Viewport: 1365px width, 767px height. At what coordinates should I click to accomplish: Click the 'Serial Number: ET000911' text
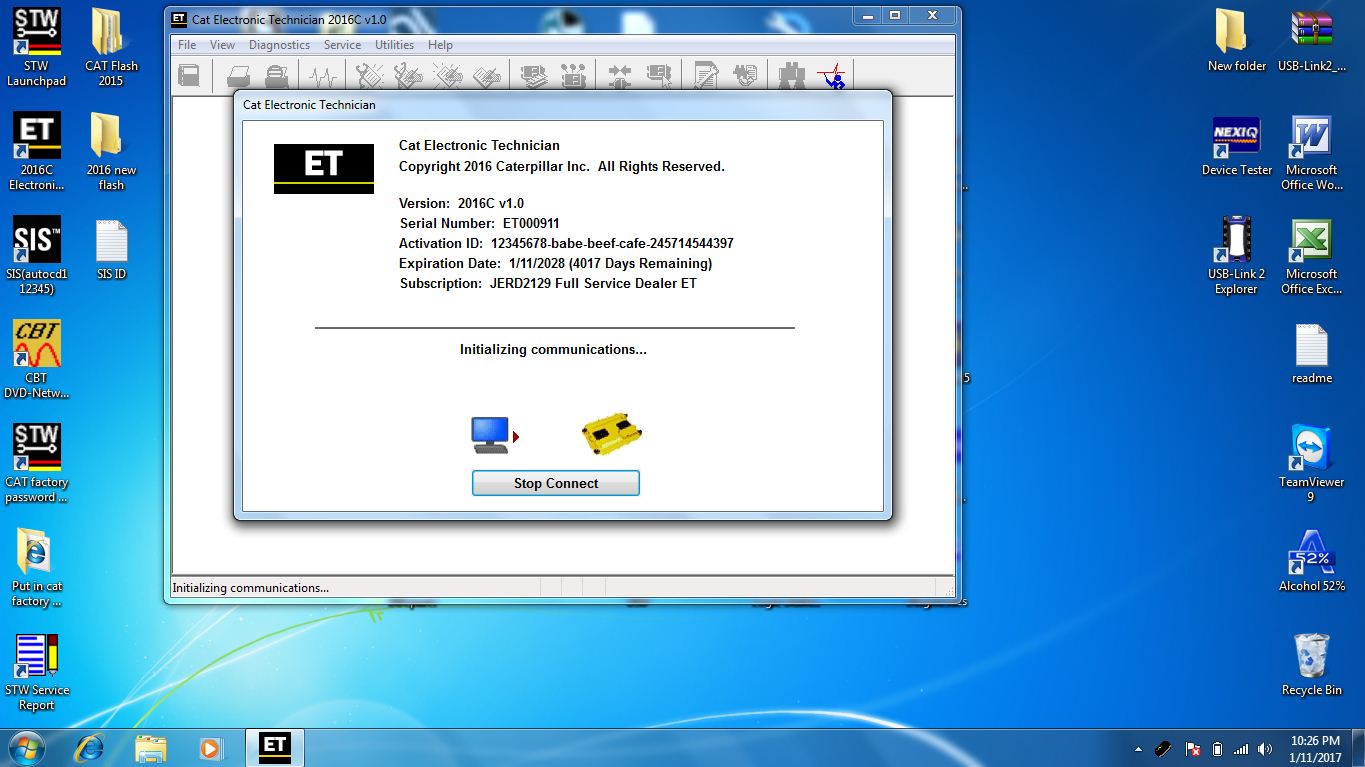pyautogui.click(x=479, y=224)
